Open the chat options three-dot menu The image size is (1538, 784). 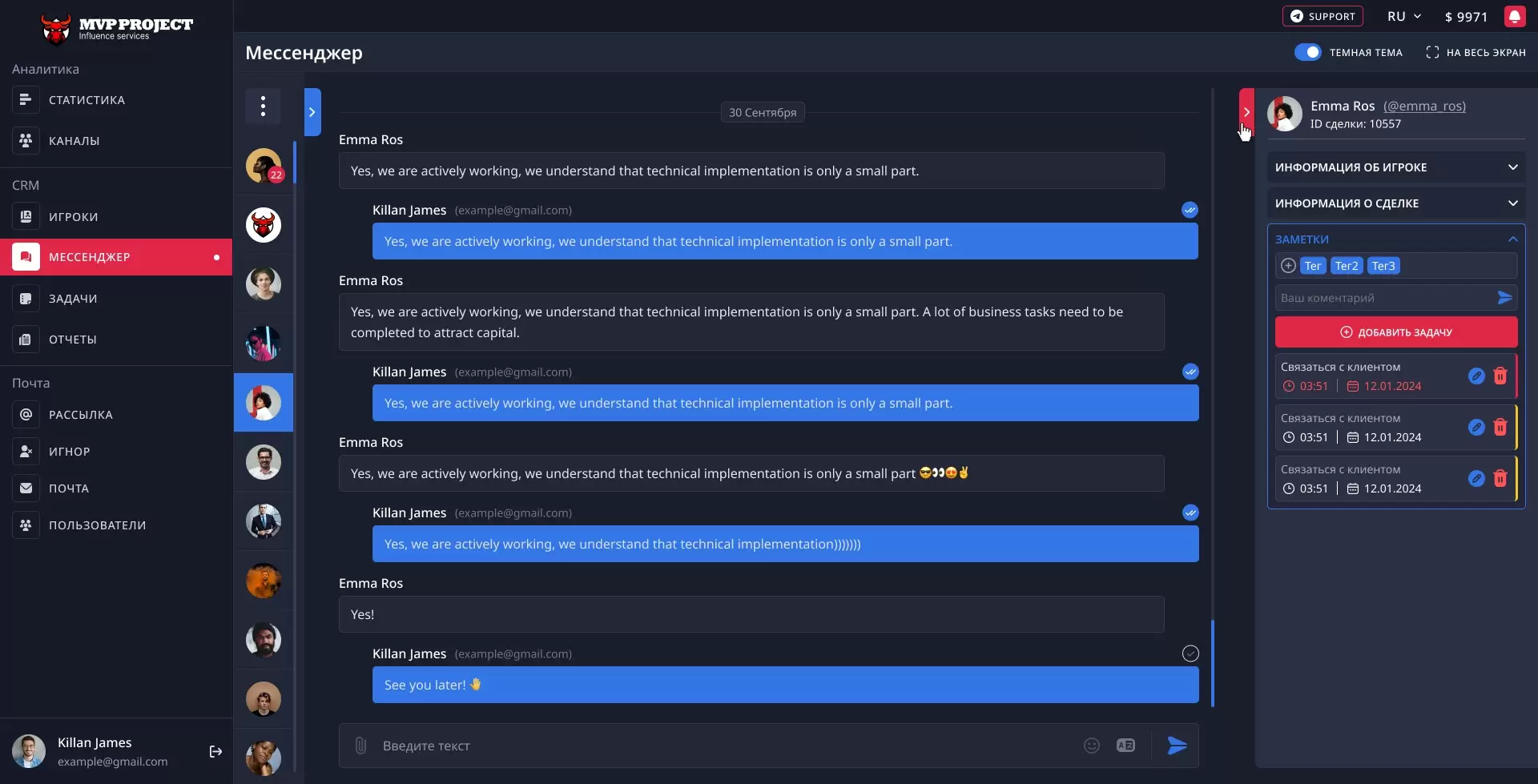pyautogui.click(x=263, y=106)
